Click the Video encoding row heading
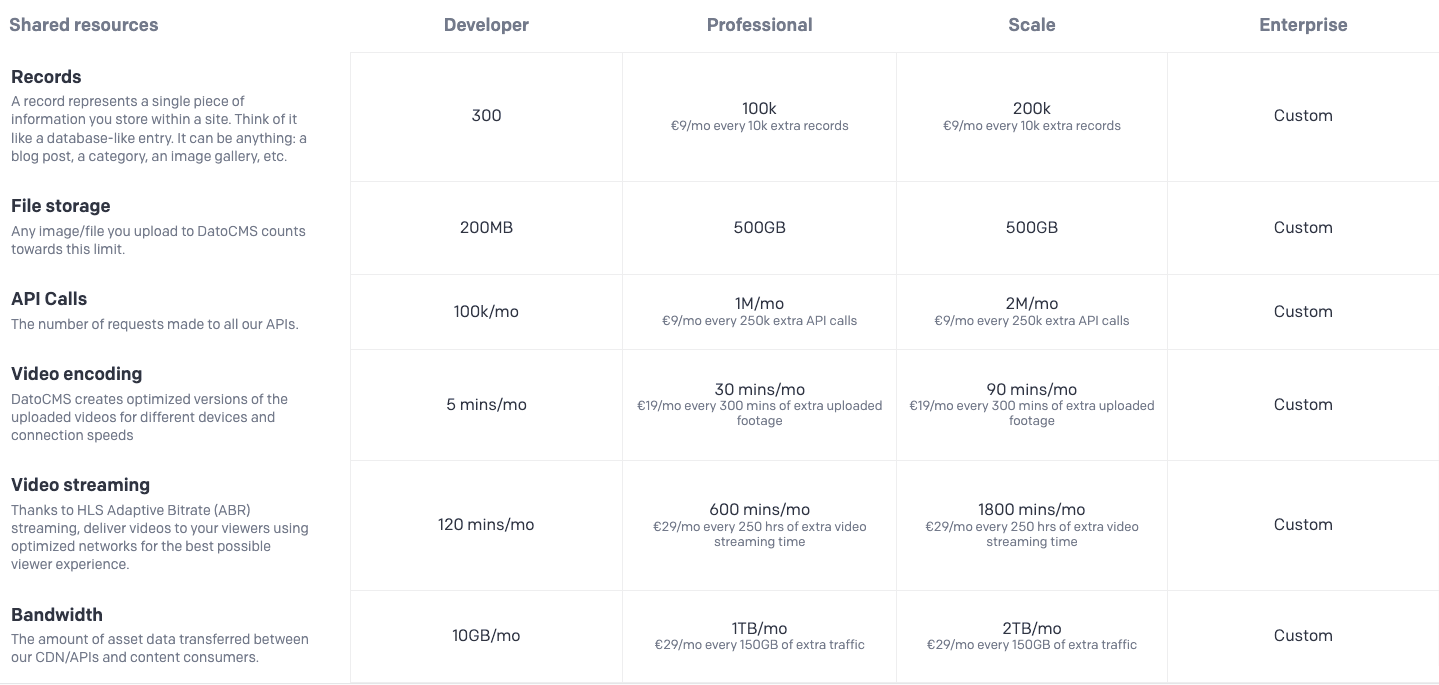Screen dimensions: 1439x685 click(77, 374)
